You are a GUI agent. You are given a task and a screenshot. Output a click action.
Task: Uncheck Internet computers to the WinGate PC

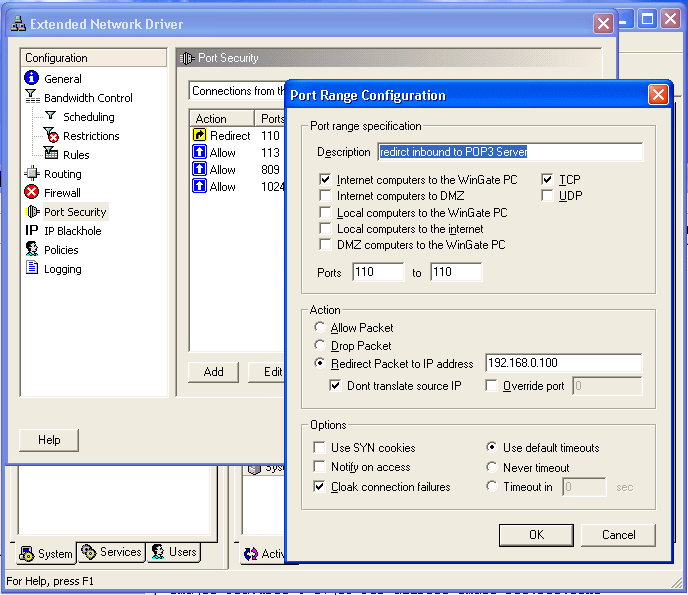pyautogui.click(x=325, y=179)
